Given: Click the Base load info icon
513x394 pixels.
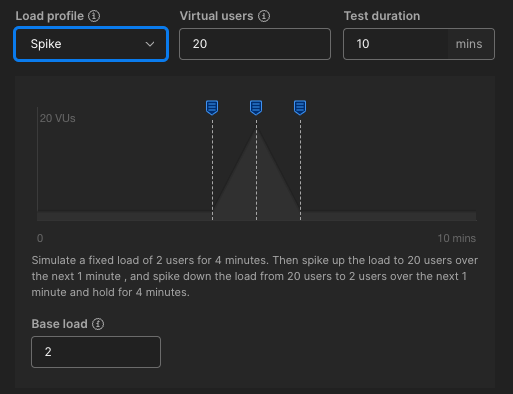Looking at the screenshot, I should click(x=98, y=324).
